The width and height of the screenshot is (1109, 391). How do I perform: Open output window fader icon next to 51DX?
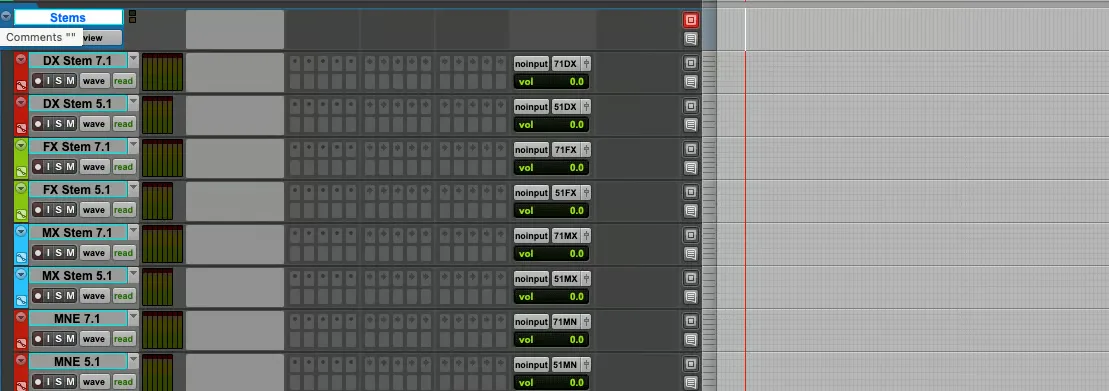click(586, 107)
